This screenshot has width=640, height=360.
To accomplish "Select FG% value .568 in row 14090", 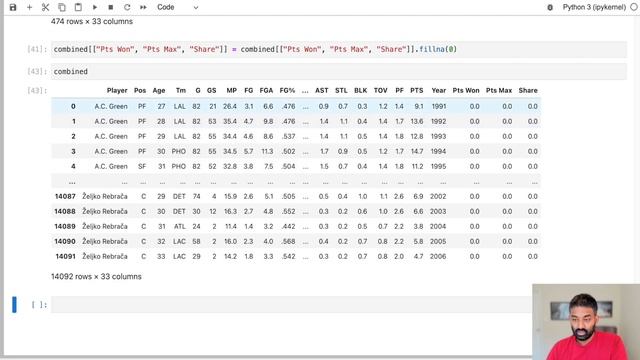I will click(x=288, y=242).
